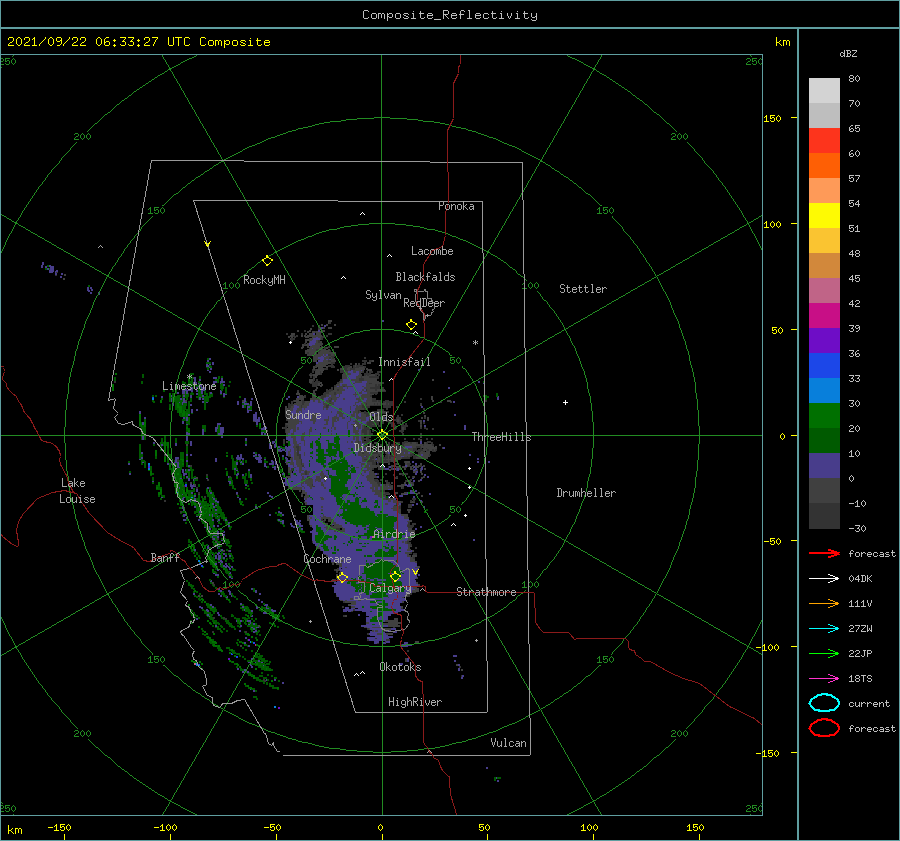Pick the yellow 51–54 dBZ swatch
This screenshot has height=841, width=900.
click(x=824, y=216)
